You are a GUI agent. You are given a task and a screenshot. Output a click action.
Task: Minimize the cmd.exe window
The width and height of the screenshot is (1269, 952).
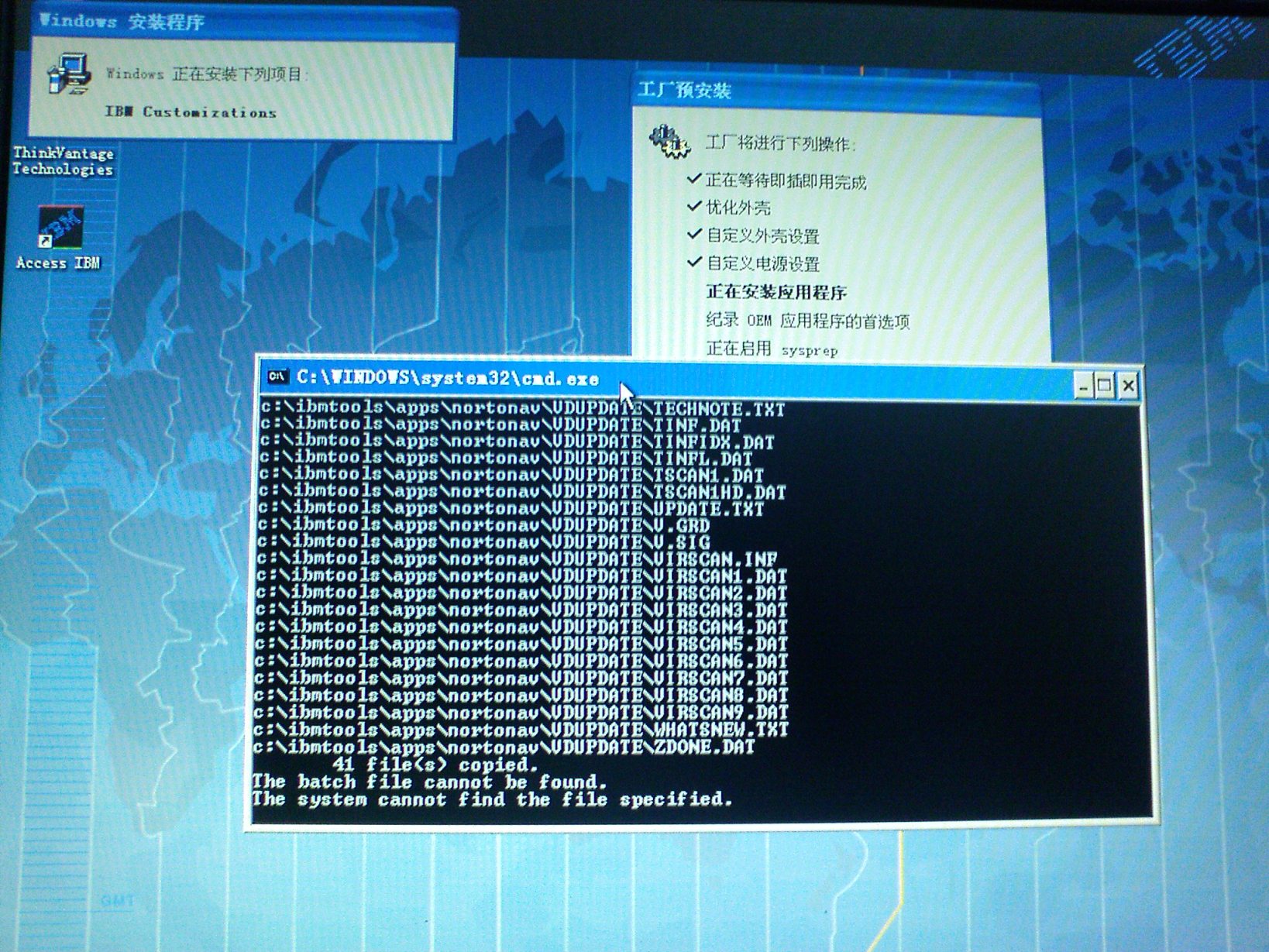point(1083,385)
